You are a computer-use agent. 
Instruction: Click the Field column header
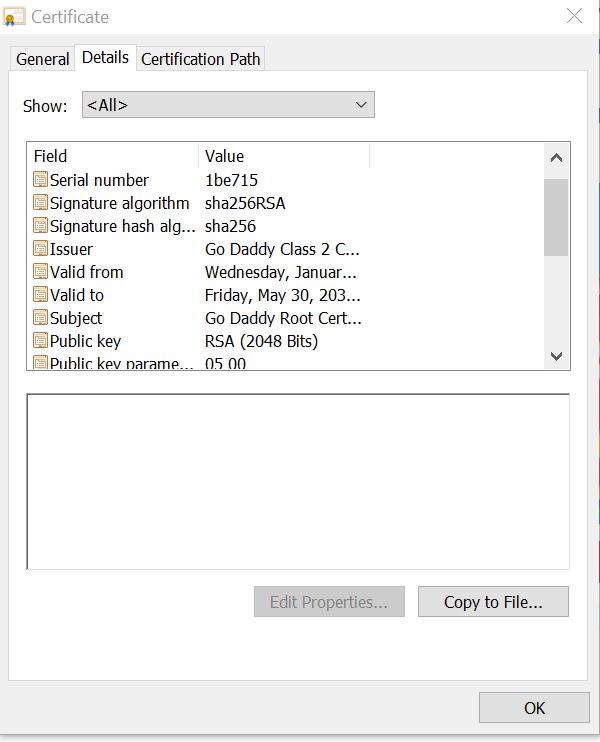114,156
